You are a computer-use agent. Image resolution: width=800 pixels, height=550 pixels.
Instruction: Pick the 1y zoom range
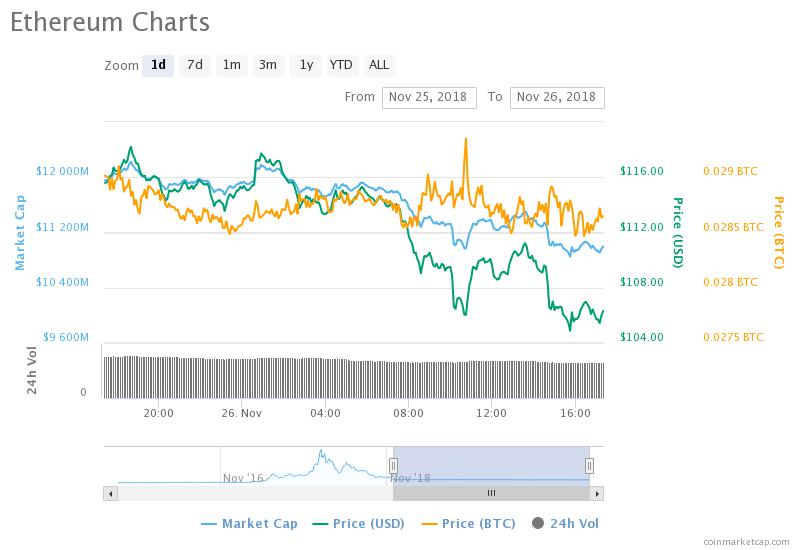click(306, 65)
